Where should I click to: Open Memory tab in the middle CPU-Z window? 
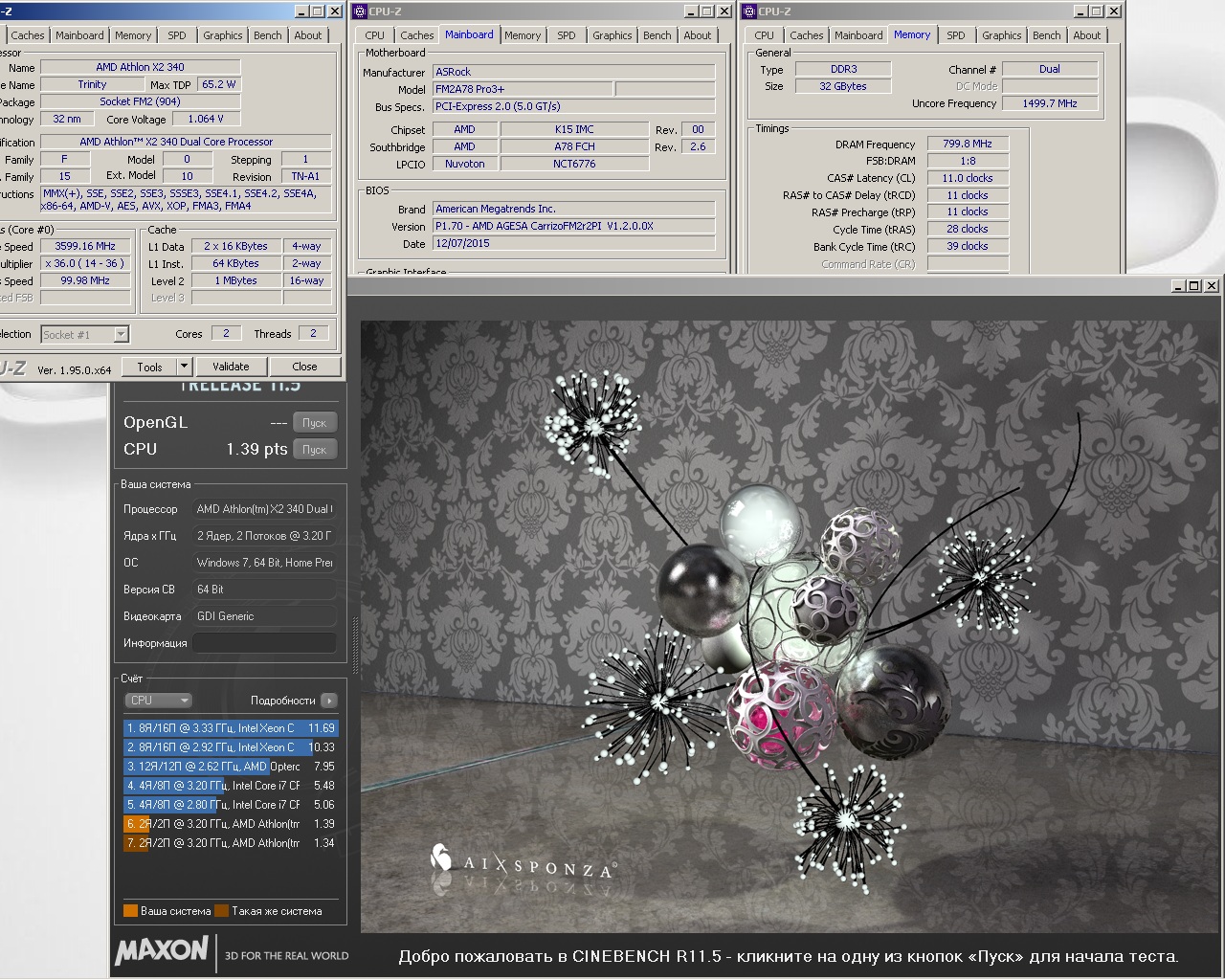click(523, 35)
